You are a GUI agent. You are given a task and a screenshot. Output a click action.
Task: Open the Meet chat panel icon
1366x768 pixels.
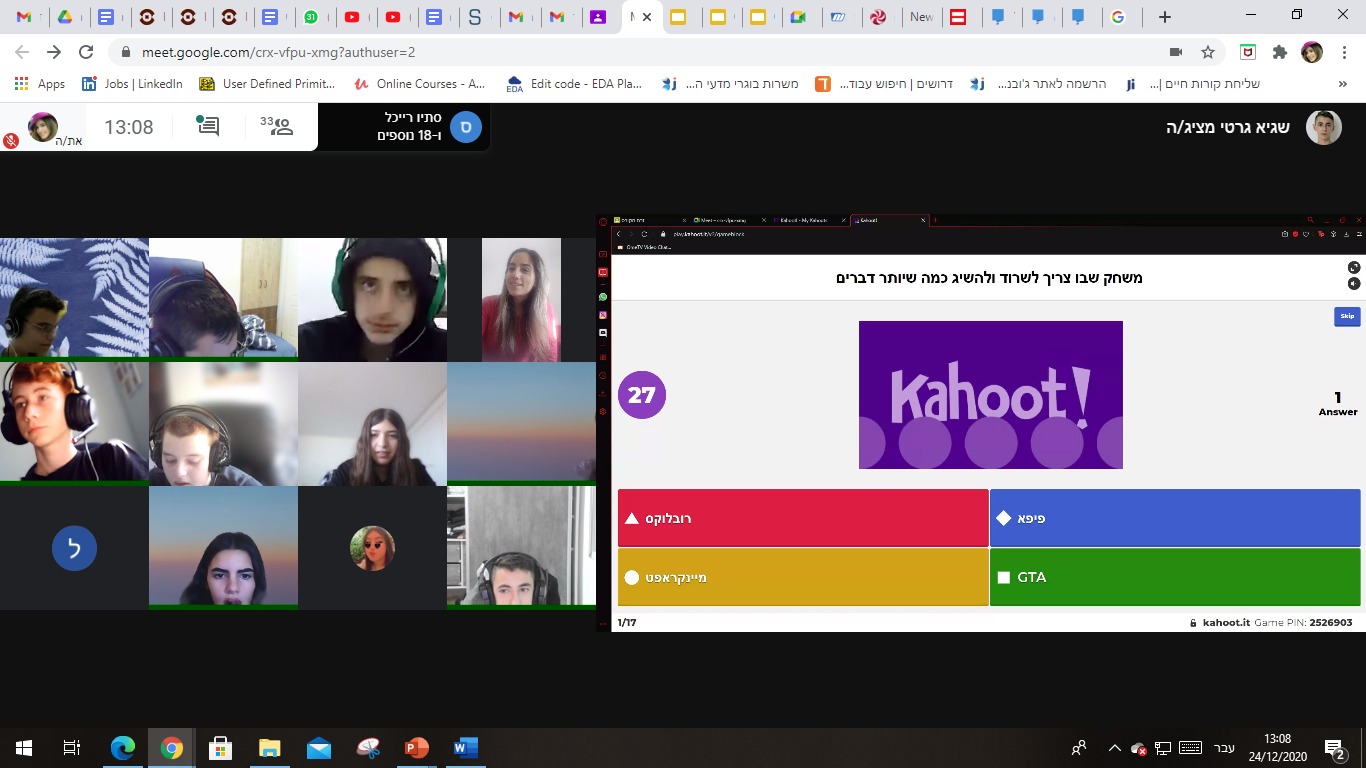pos(208,126)
